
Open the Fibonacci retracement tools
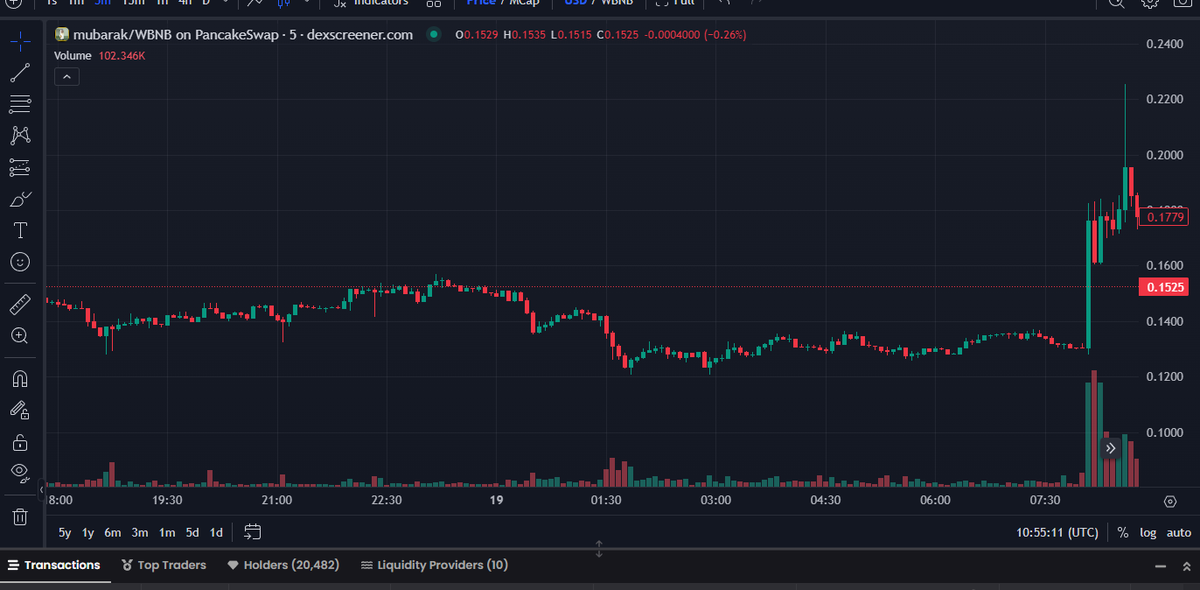coord(20,103)
